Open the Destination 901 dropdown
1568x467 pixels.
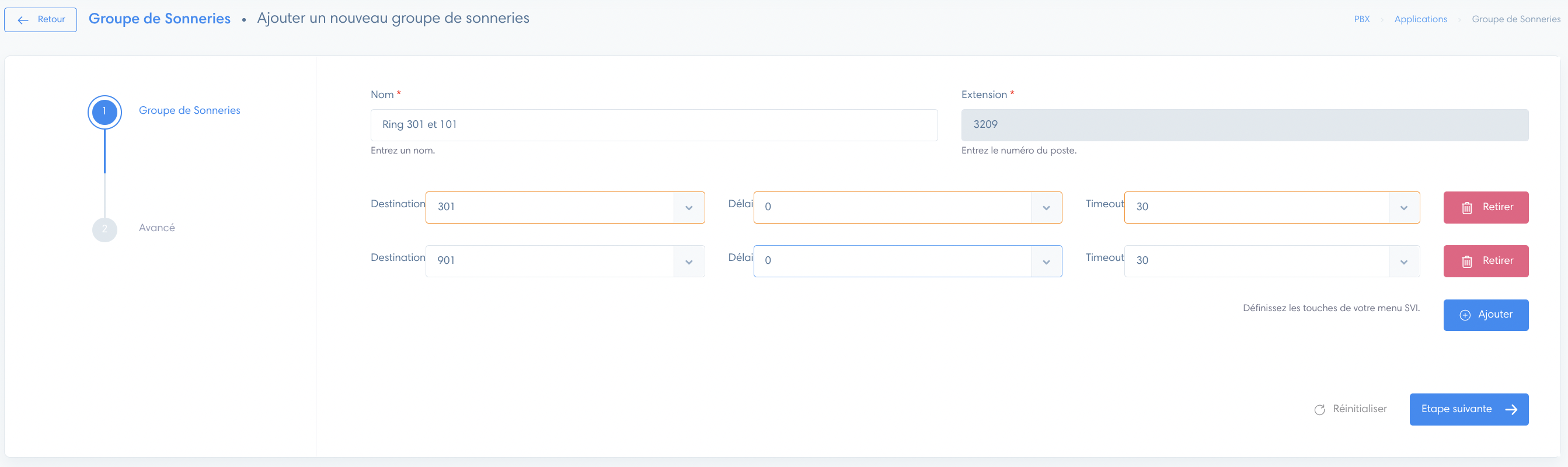click(x=565, y=260)
